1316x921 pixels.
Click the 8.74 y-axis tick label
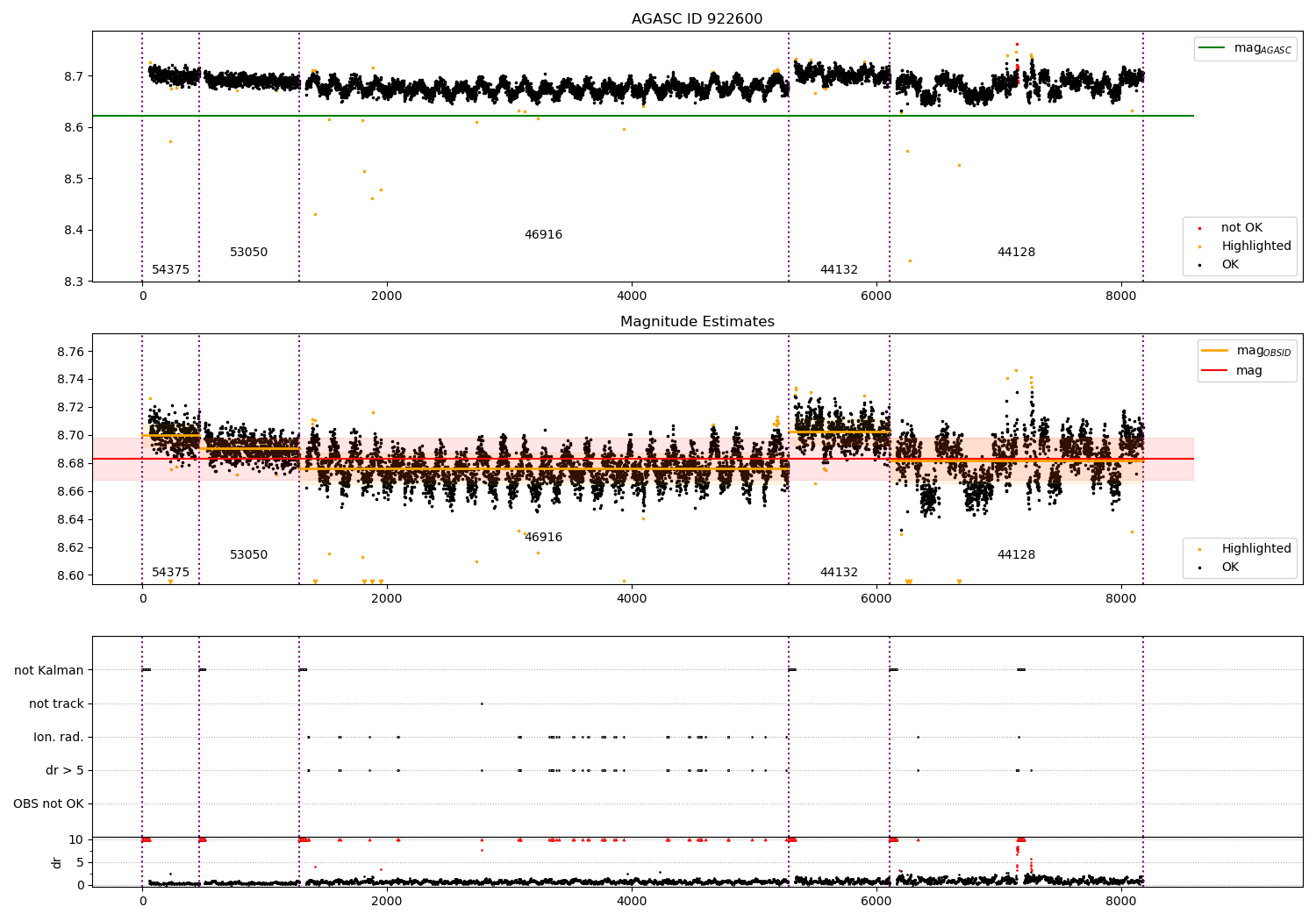tap(71, 380)
